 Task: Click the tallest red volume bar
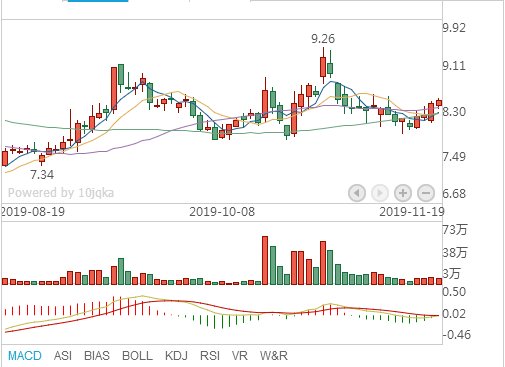[x=265, y=260]
